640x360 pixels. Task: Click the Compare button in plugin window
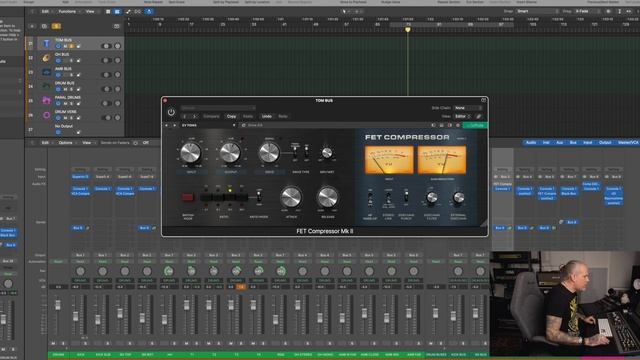[x=211, y=116]
